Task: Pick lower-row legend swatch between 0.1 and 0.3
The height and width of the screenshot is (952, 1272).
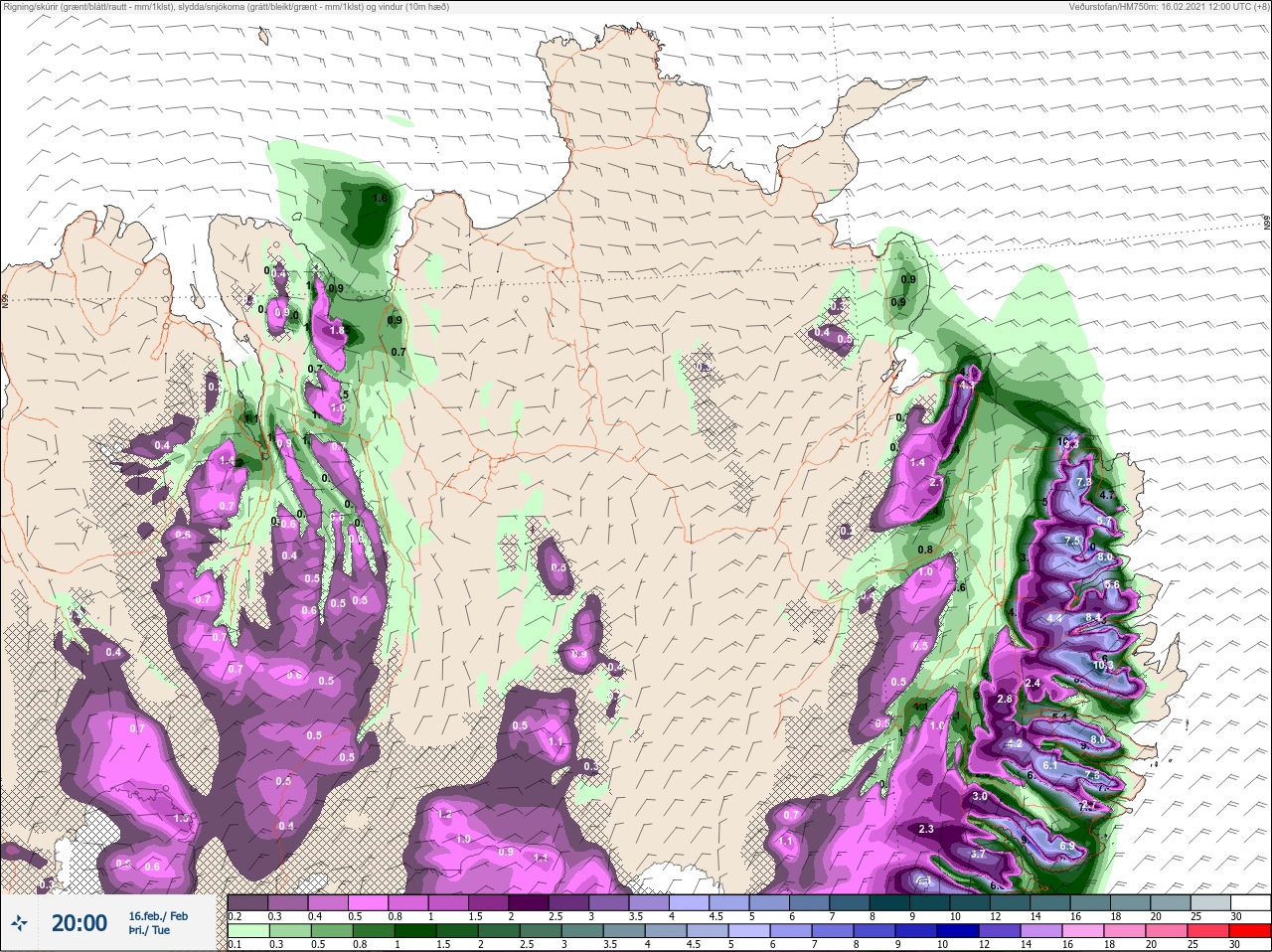Action: pyautogui.click(x=248, y=931)
